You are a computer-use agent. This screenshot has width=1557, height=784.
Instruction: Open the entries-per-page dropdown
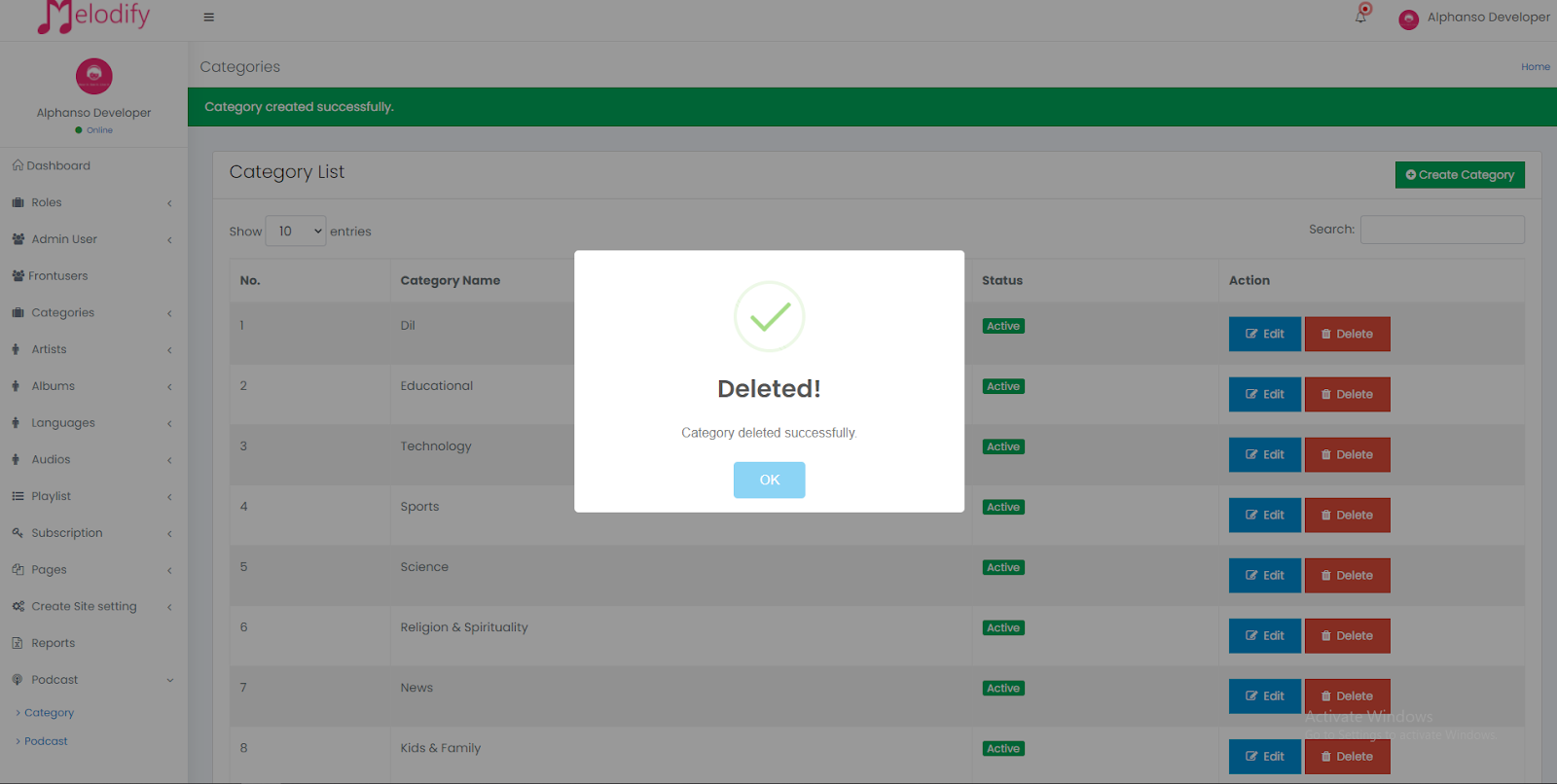click(296, 232)
